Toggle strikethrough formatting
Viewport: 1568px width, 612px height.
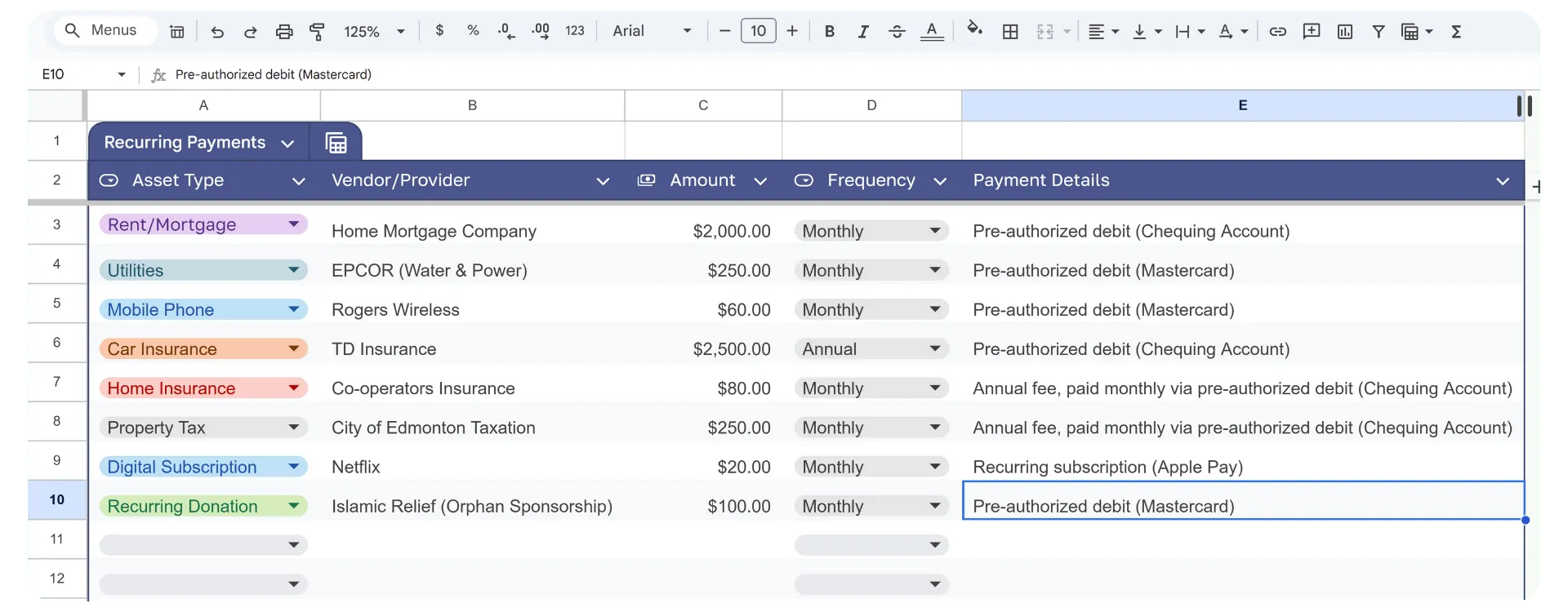[x=897, y=31]
